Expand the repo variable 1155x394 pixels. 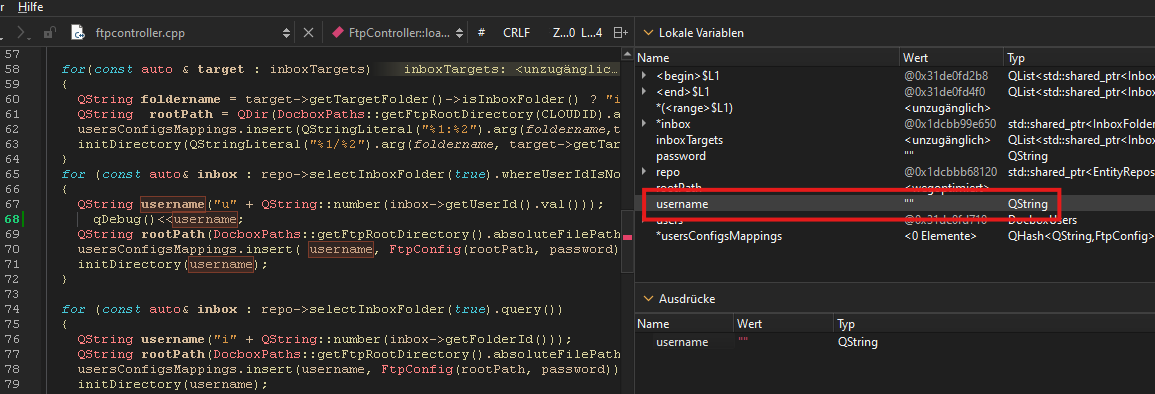click(645, 172)
